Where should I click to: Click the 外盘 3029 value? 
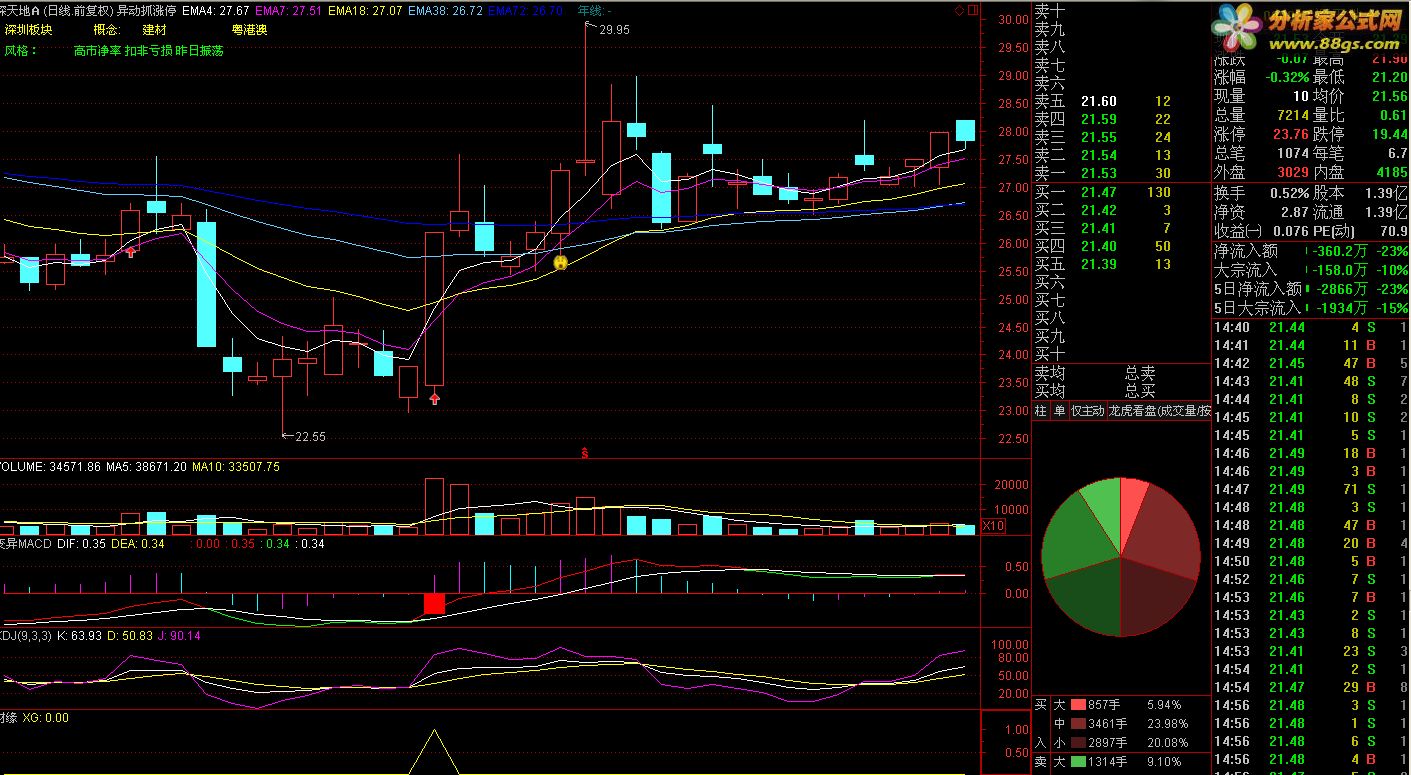[x=1293, y=172]
